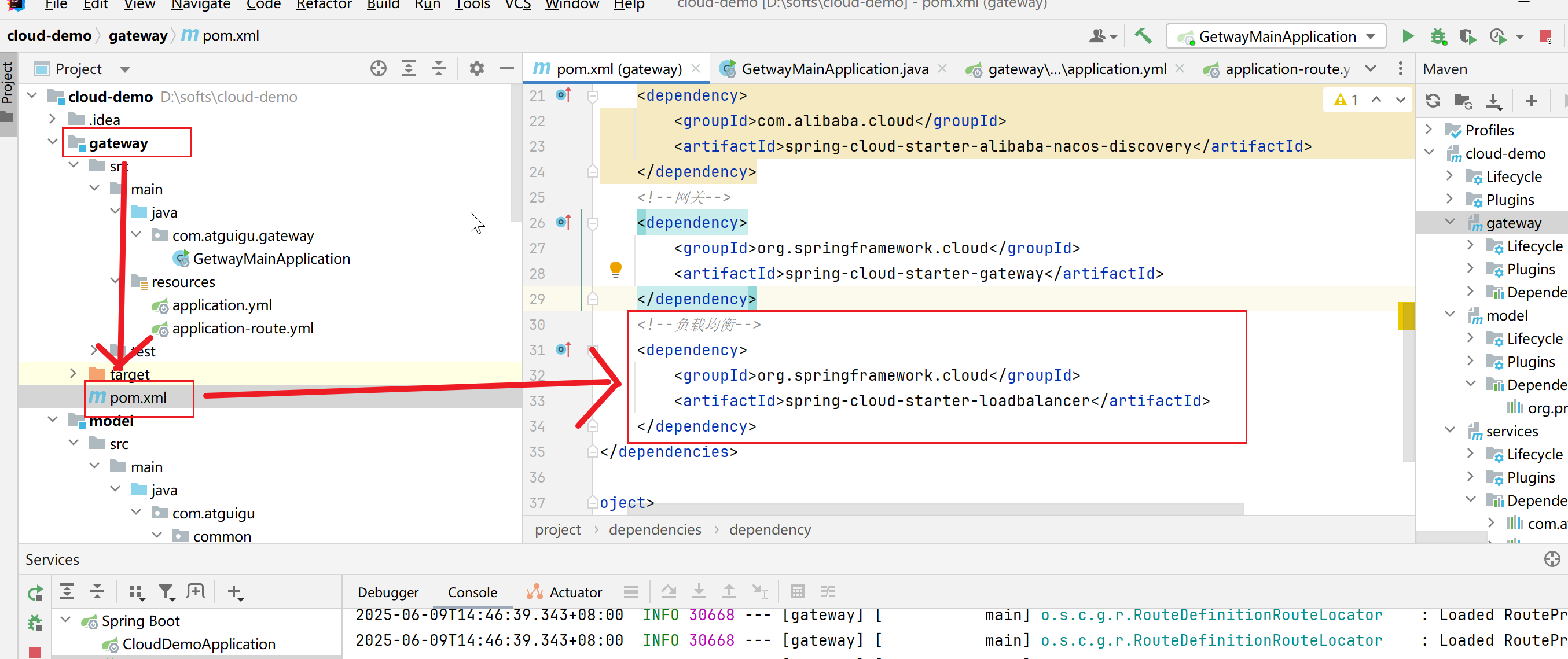
Task: Generate sources and update folders Maven icon
Action: coord(1463,101)
